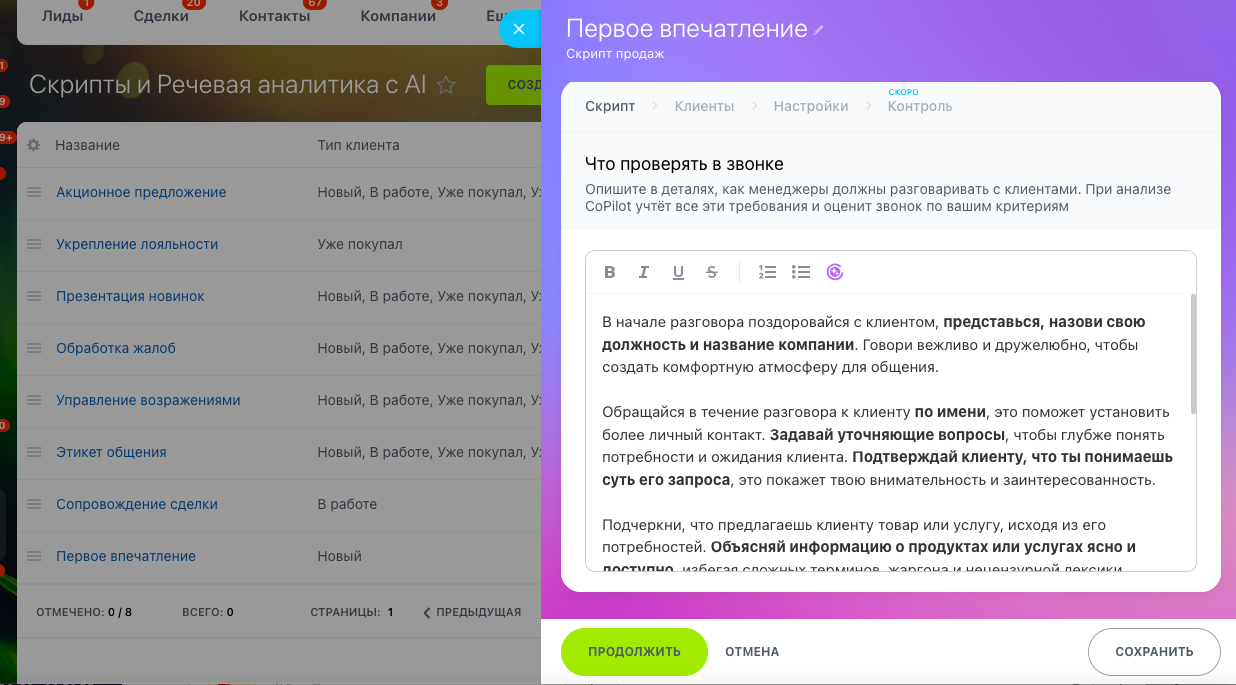The width and height of the screenshot is (1236, 685).
Task: Click the drag handle of Сопровождение сделки
Action: tap(34, 504)
